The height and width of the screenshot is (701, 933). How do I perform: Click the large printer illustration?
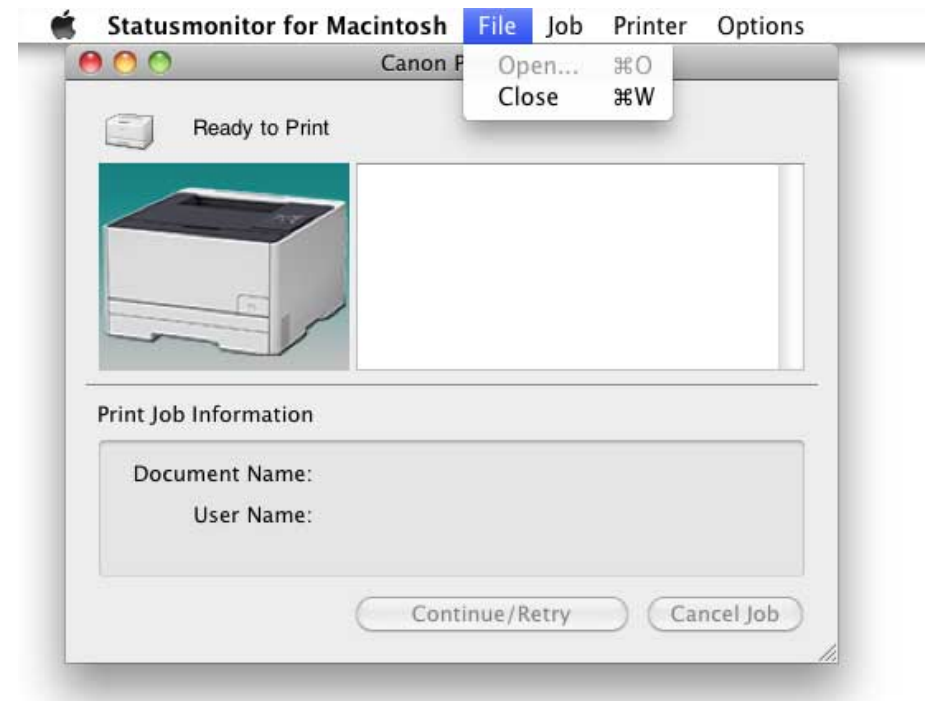click(224, 267)
